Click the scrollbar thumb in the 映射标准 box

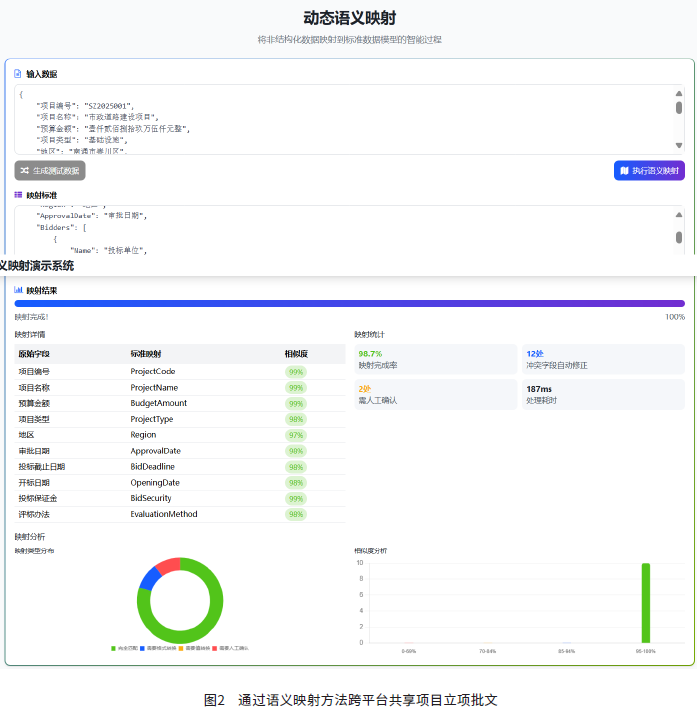tap(679, 237)
